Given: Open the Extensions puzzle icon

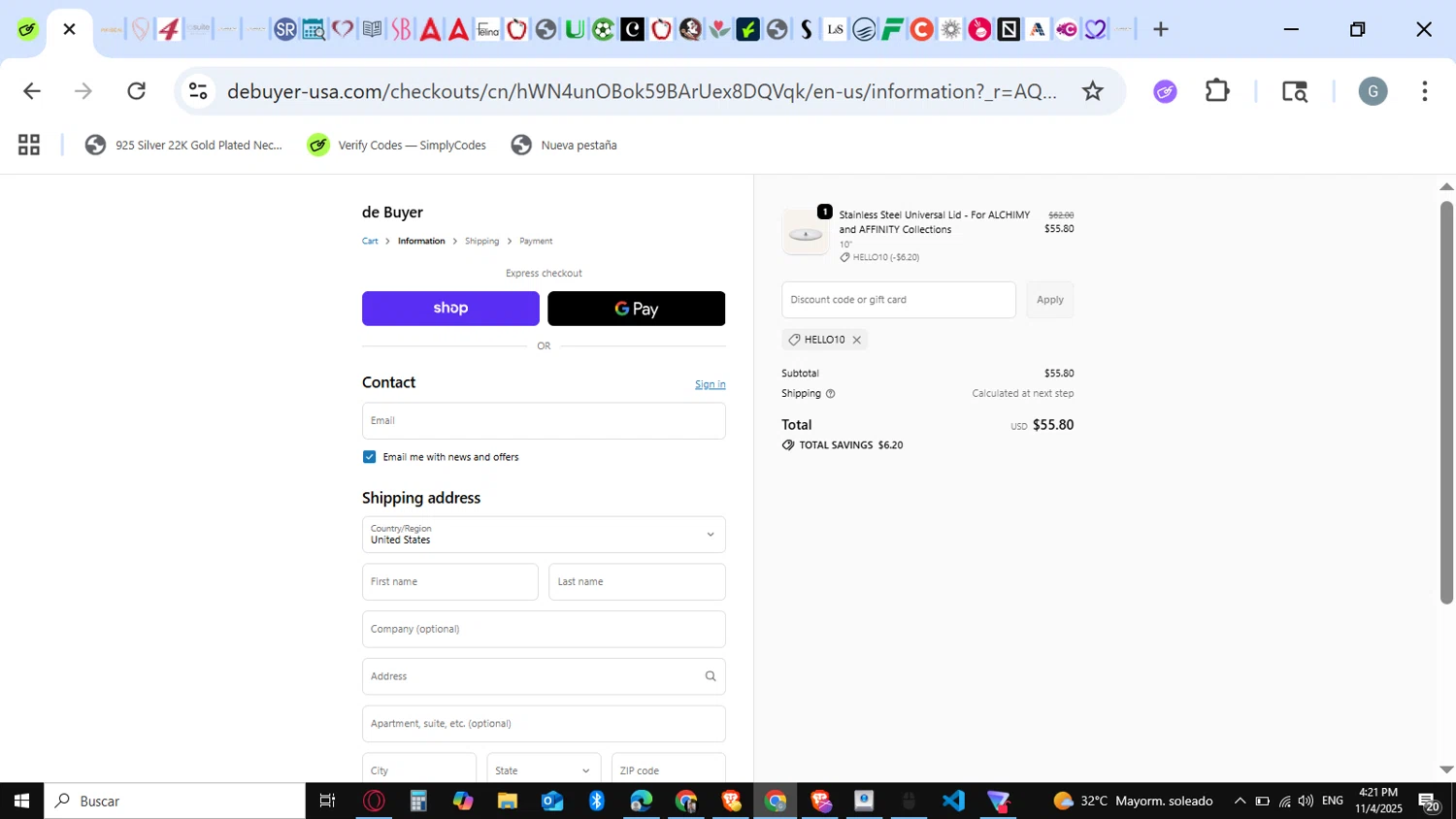Looking at the screenshot, I should [1217, 91].
